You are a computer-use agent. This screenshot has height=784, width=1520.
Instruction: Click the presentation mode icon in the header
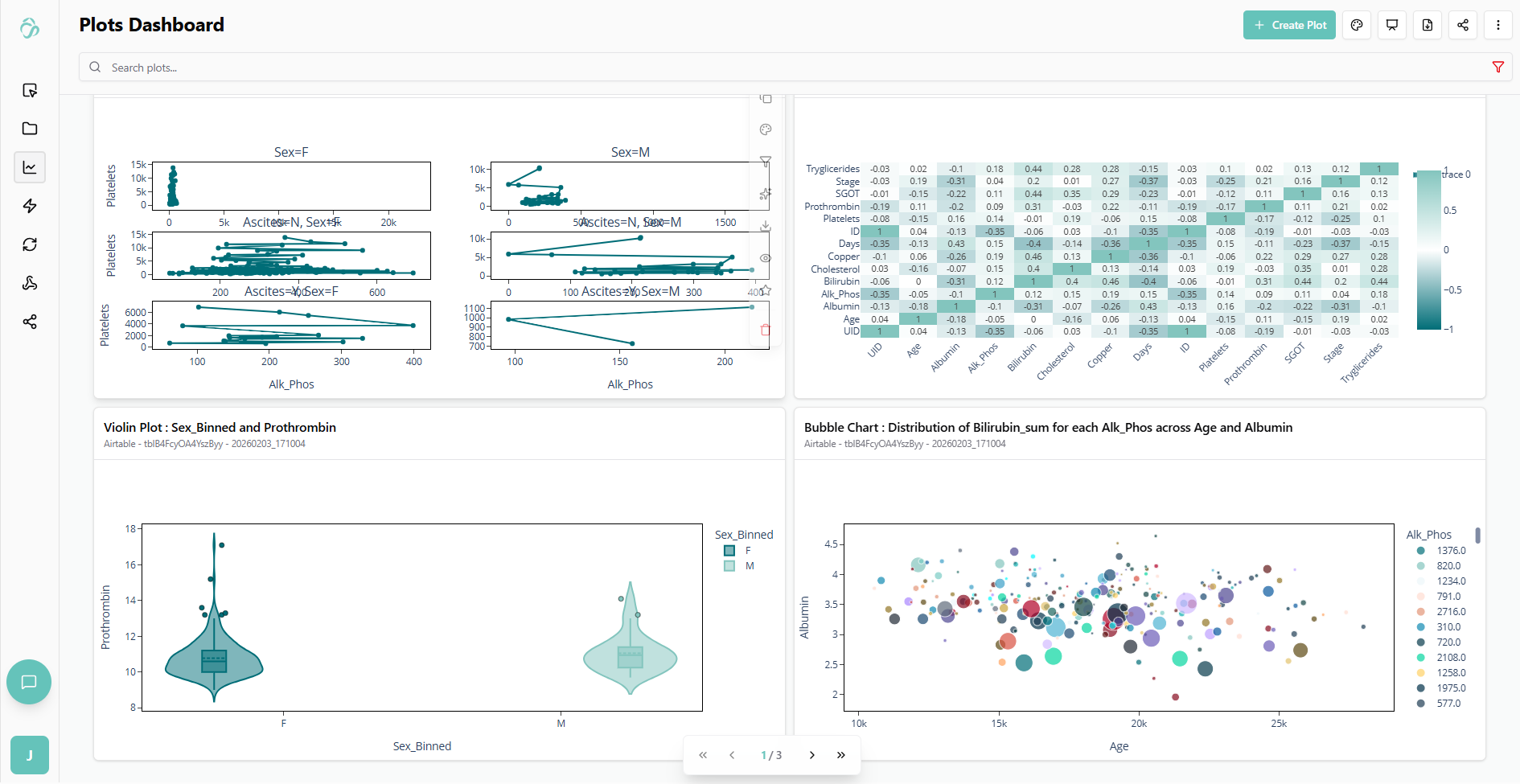click(1392, 25)
